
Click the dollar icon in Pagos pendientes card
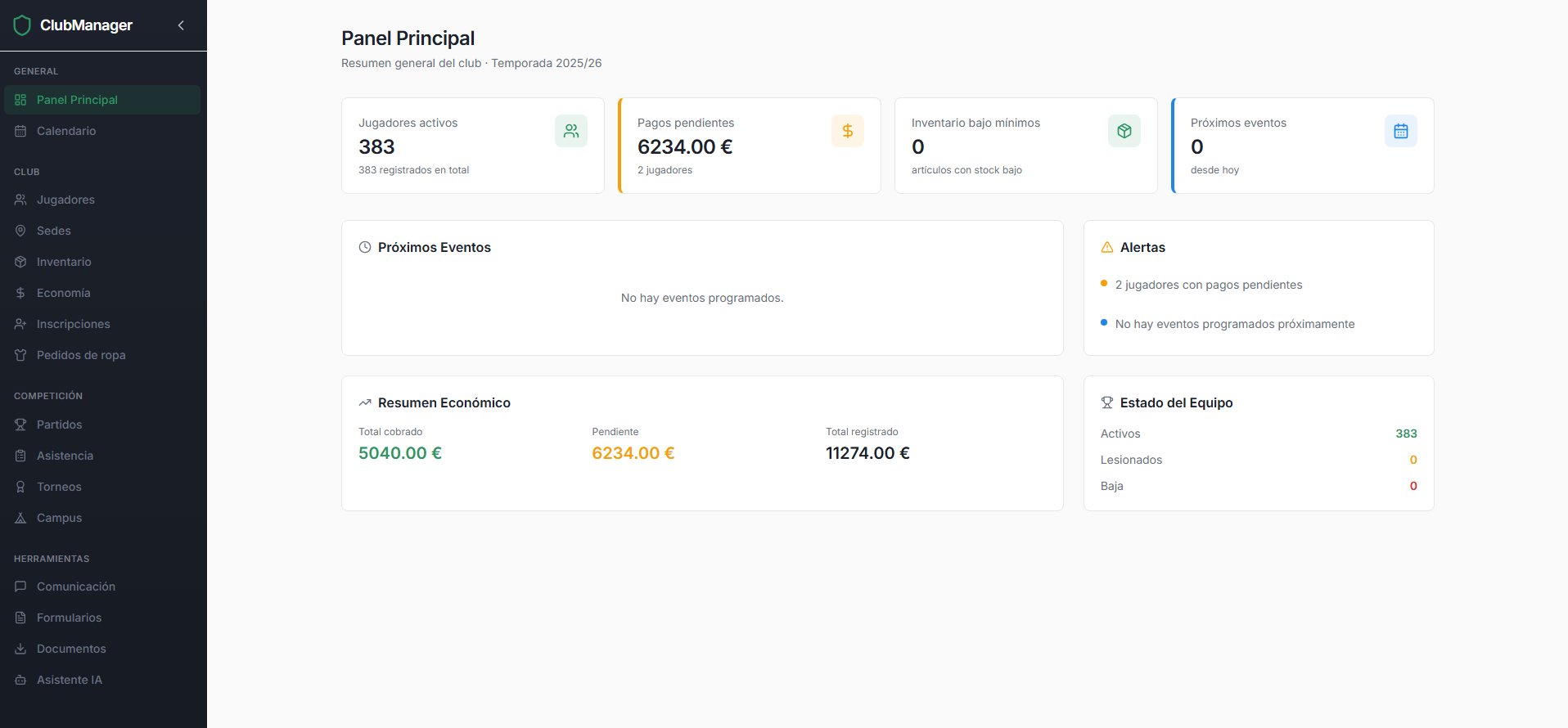coord(847,131)
